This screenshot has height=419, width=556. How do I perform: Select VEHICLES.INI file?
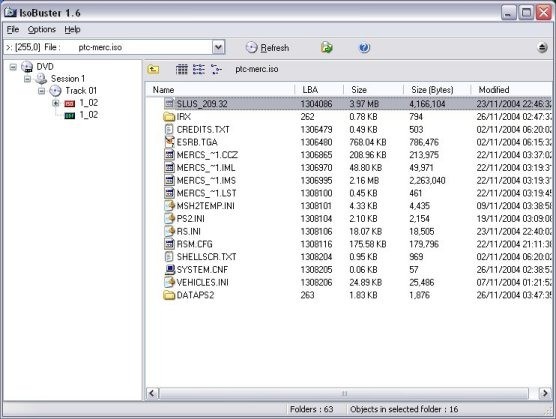pyautogui.click(x=203, y=283)
